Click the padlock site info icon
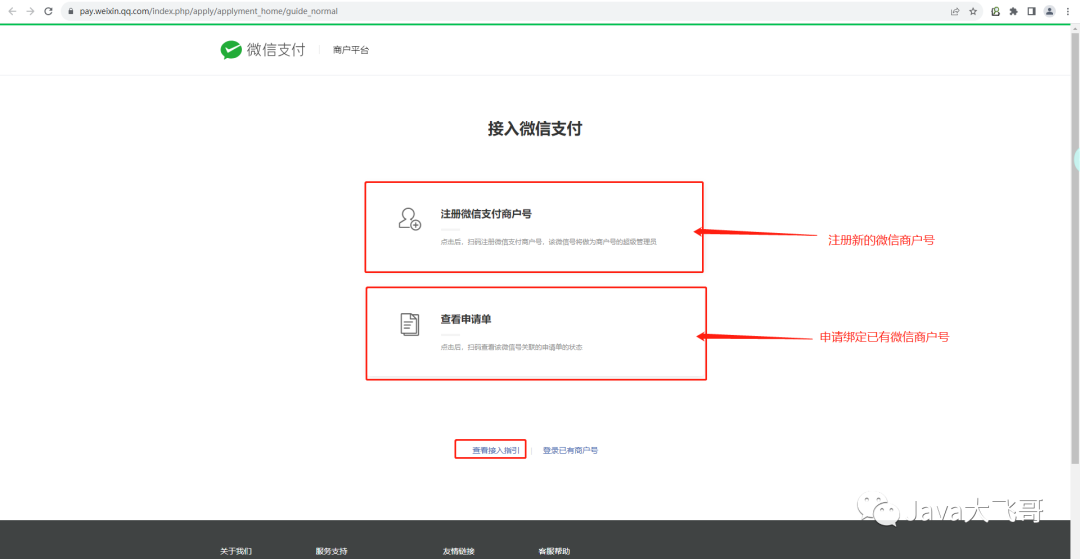 pos(70,12)
